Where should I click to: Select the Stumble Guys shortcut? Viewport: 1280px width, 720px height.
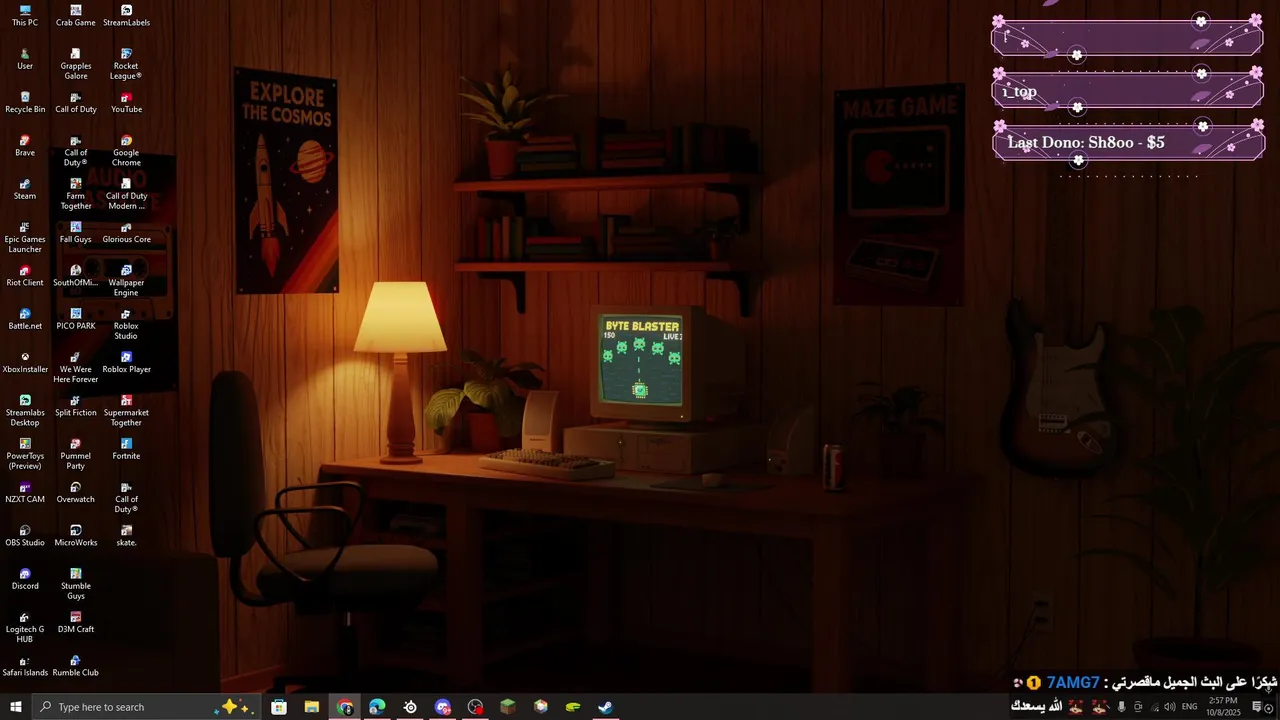coord(76,584)
